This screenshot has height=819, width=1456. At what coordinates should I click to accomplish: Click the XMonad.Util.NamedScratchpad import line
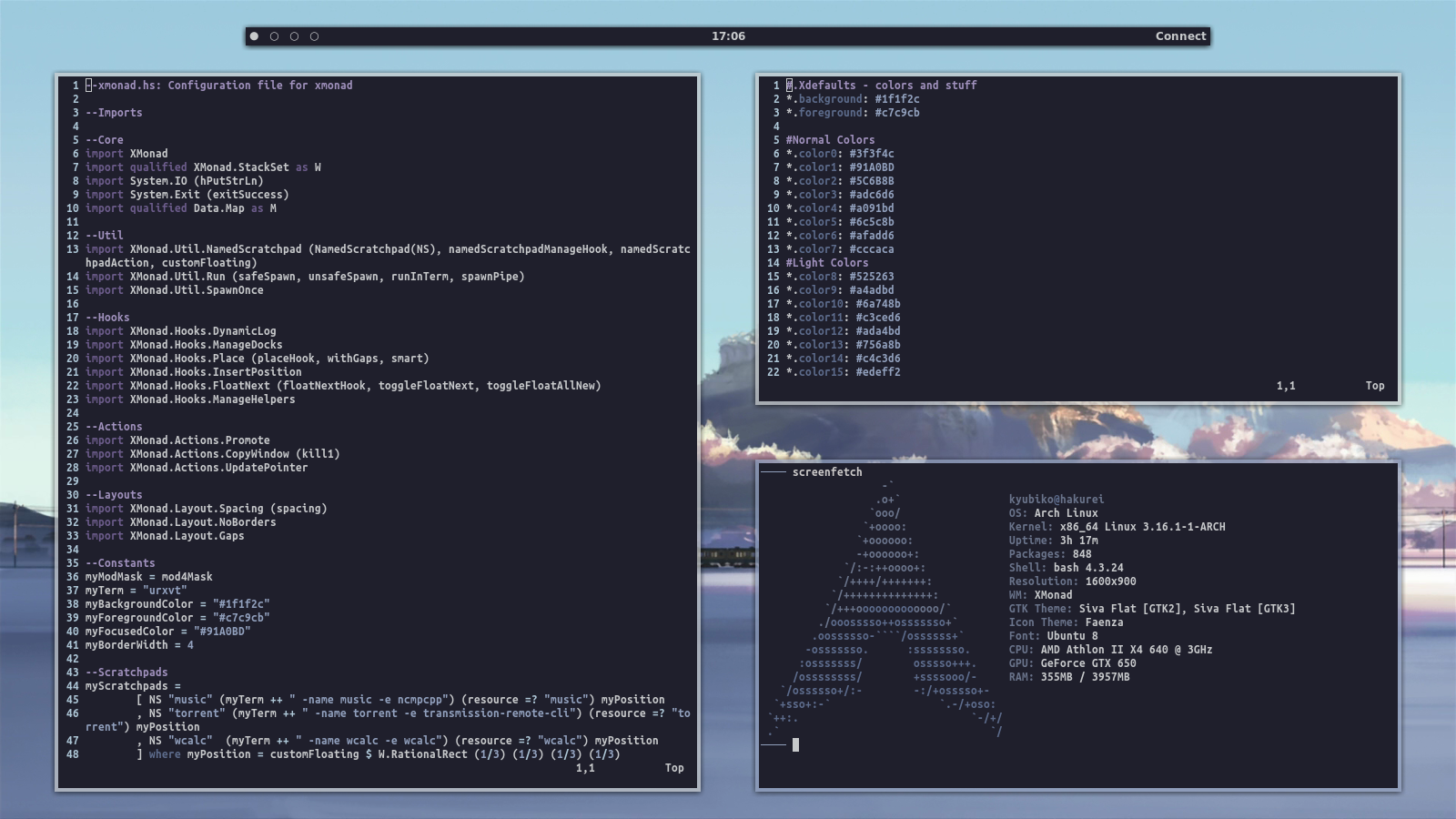[388, 256]
